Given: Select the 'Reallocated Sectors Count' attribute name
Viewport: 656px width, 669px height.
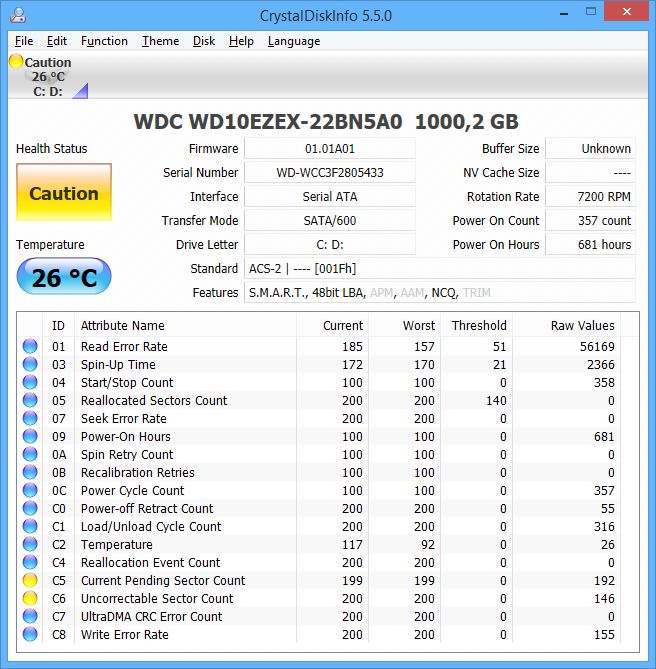Looking at the screenshot, I should [x=154, y=401].
